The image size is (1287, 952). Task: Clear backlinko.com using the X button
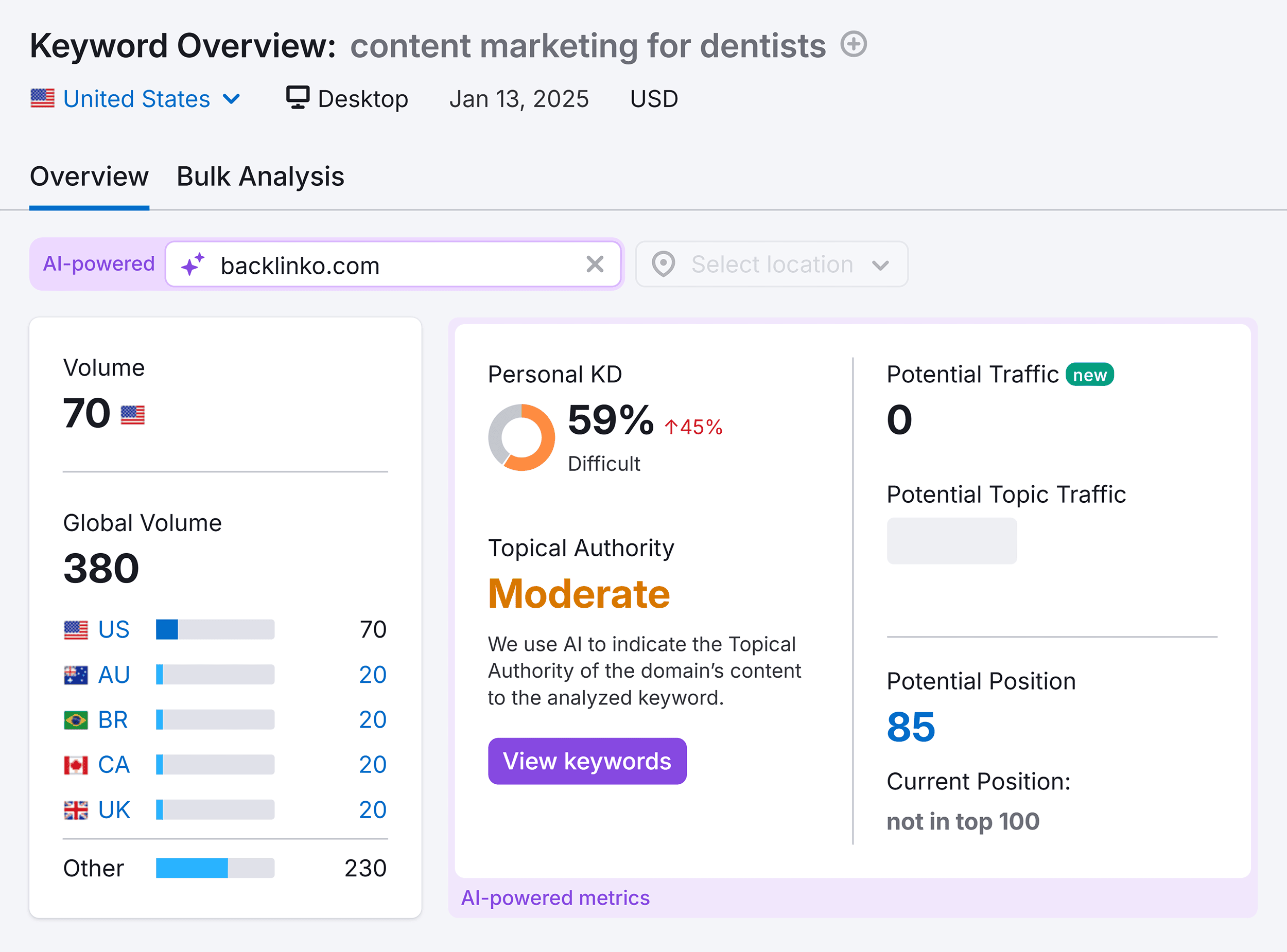(x=595, y=265)
